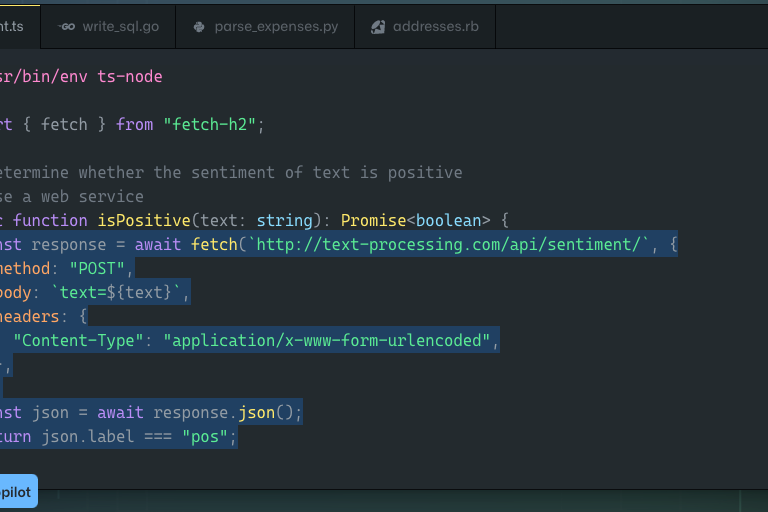Click the ts-node shebang text
Image resolution: width=768 pixels, height=512 pixels.
pos(130,76)
